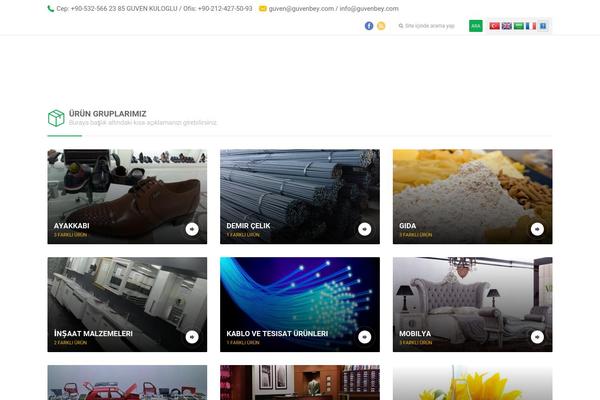This screenshot has width=600, height=400.
Task: Click the mobile number +90-532-566 23 85
Action: coord(98,8)
